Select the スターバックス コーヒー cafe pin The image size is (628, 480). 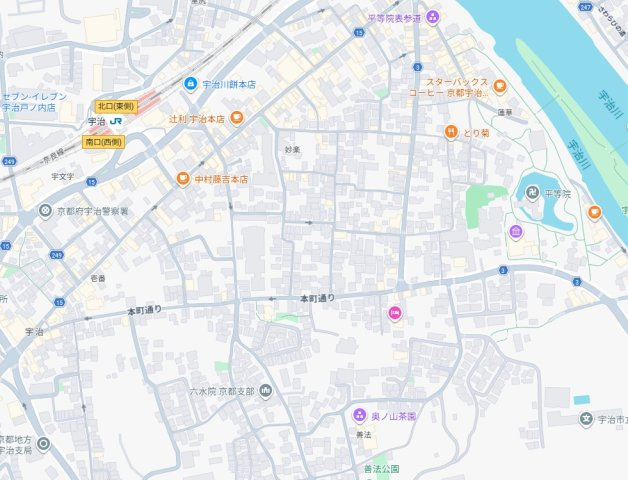point(499,86)
